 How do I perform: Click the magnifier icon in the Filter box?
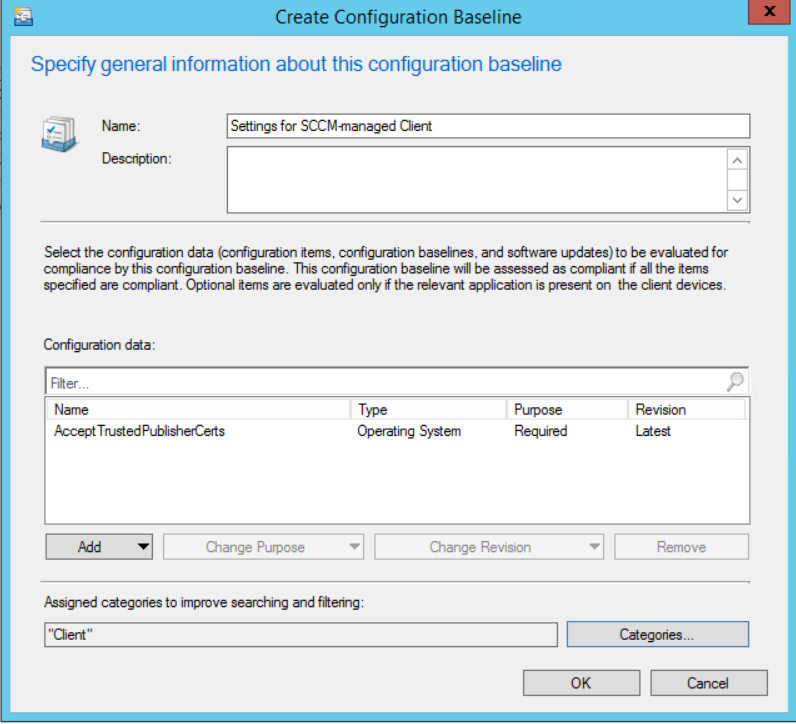[x=735, y=382]
